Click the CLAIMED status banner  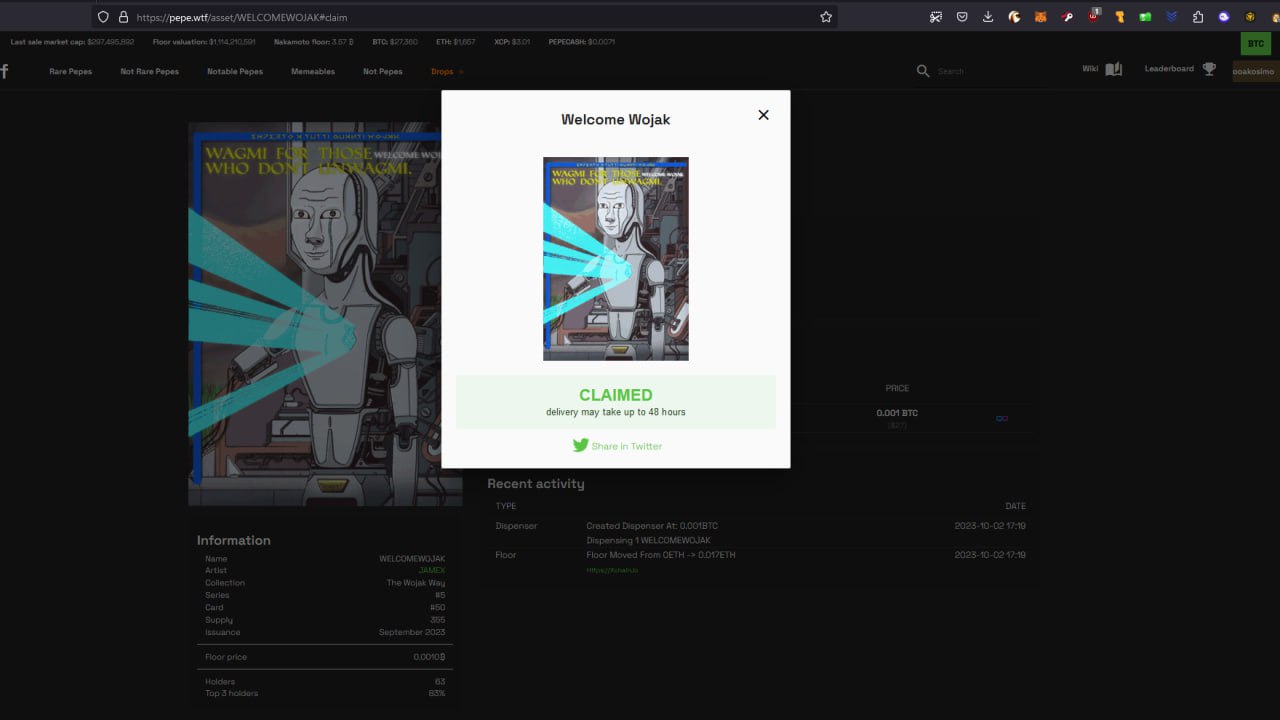coord(616,402)
